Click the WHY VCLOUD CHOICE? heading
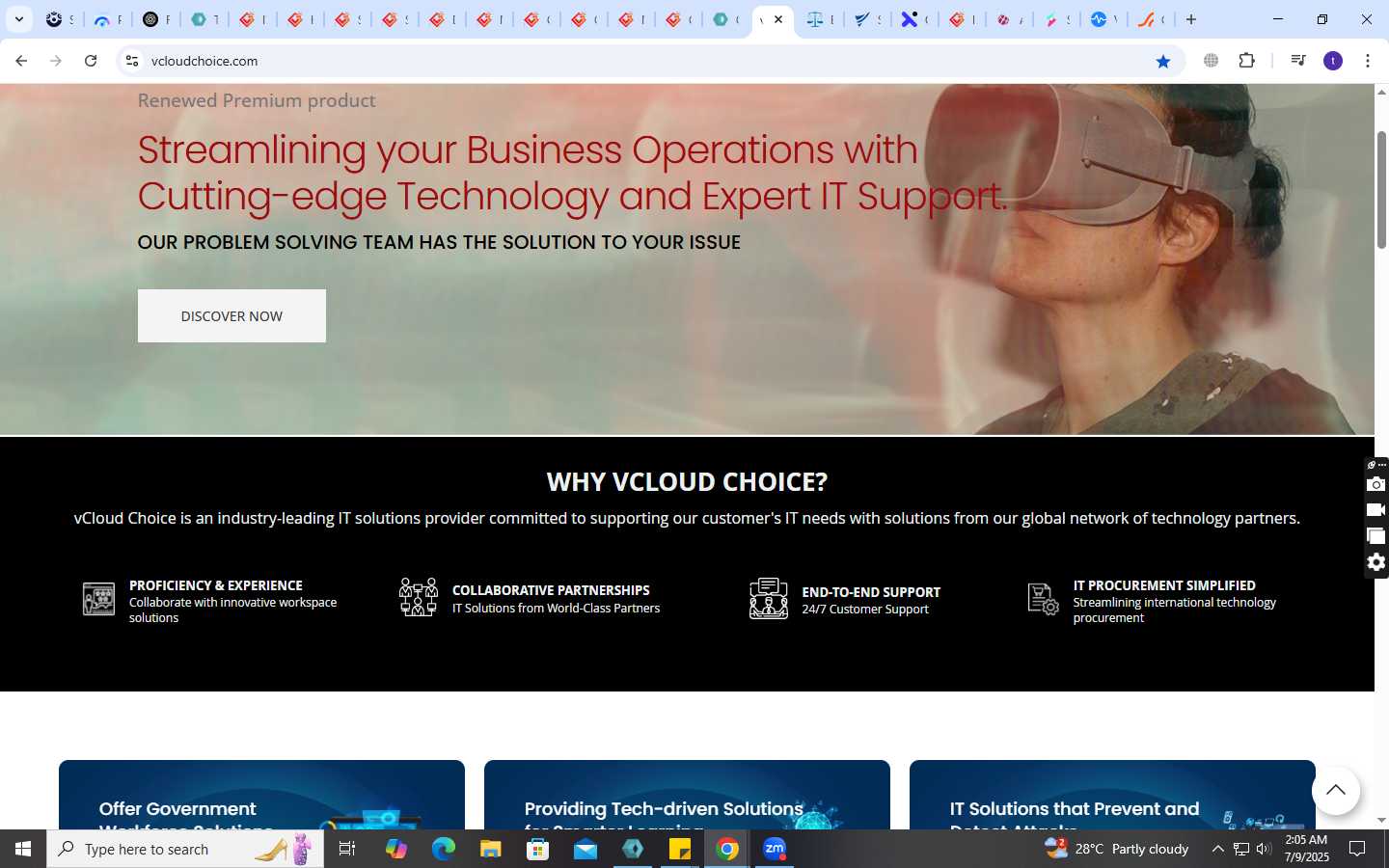 pyautogui.click(x=687, y=481)
